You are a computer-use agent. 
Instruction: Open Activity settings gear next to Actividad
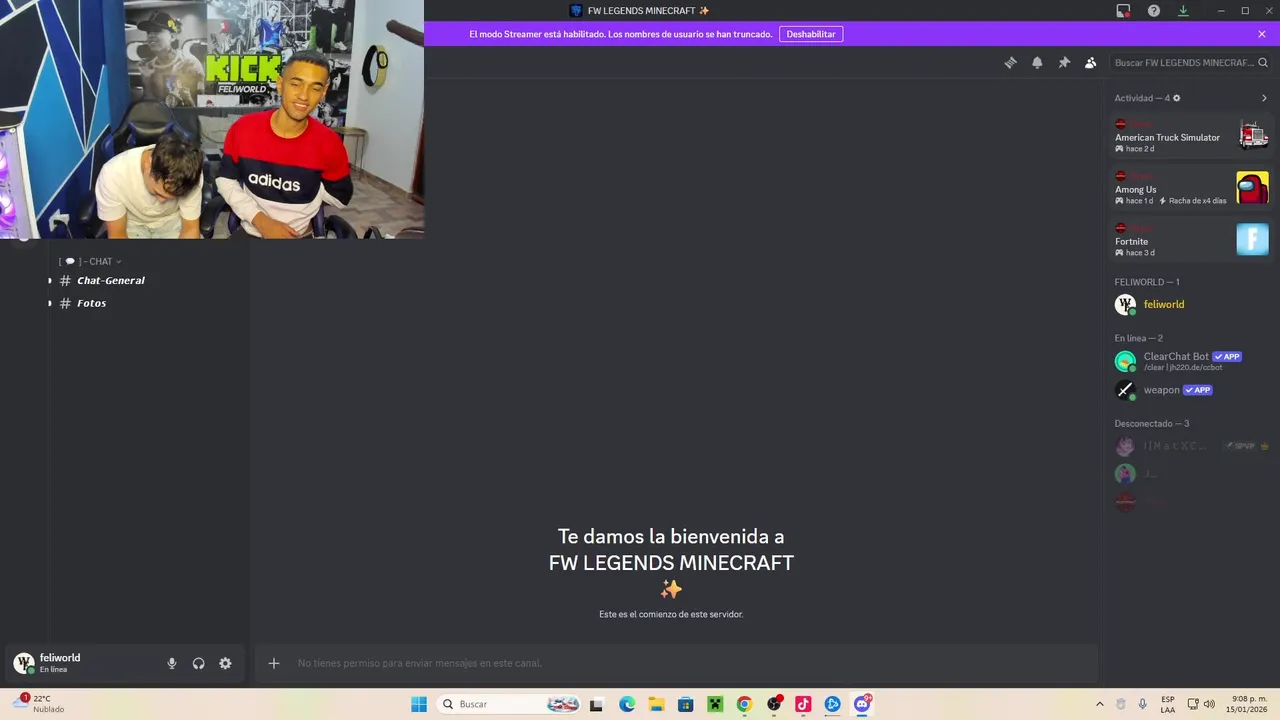click(1176, 98)
